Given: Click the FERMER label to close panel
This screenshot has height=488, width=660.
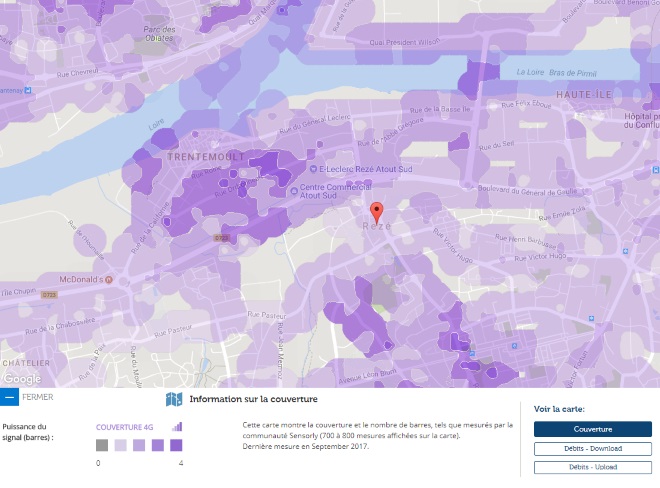Looking at the screenshot, I should coord(37,397).
